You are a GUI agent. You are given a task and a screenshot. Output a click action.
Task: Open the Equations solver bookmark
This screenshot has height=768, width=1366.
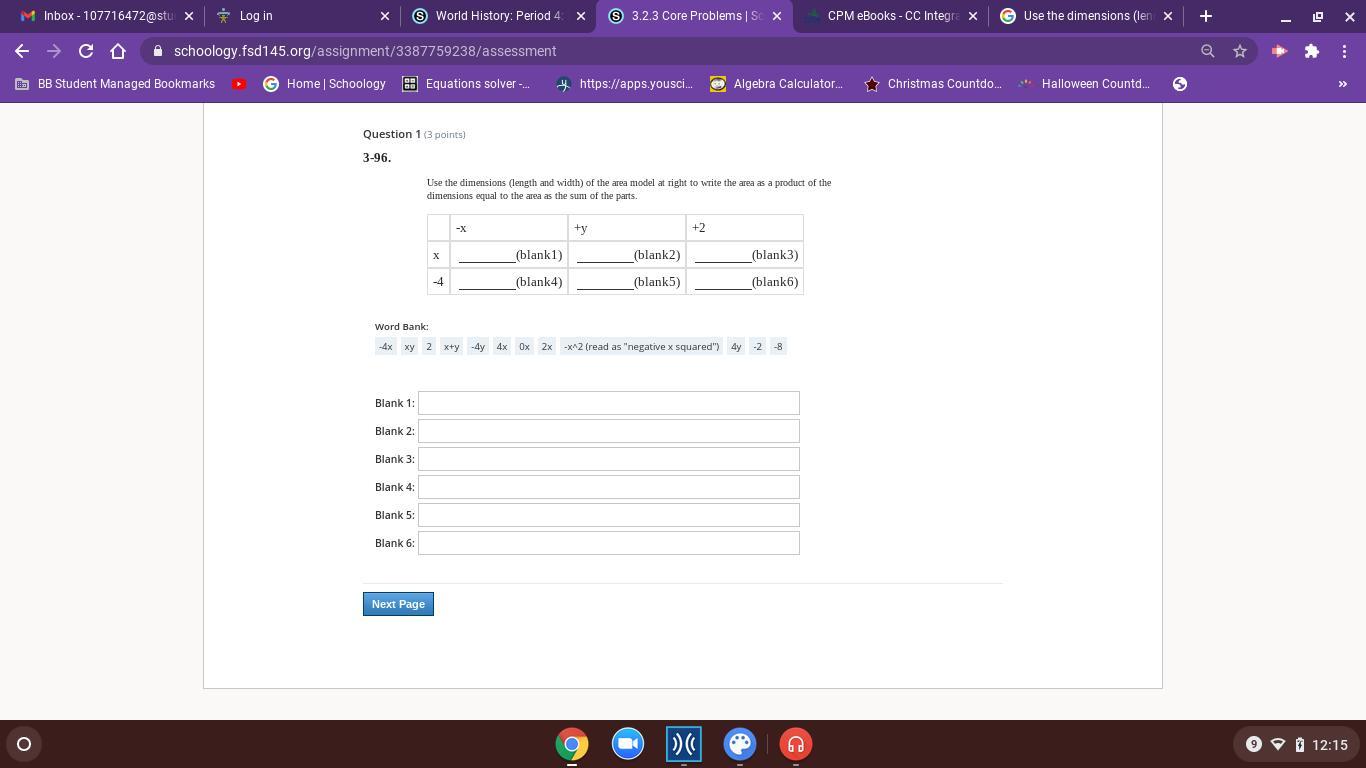coord(466,84)
